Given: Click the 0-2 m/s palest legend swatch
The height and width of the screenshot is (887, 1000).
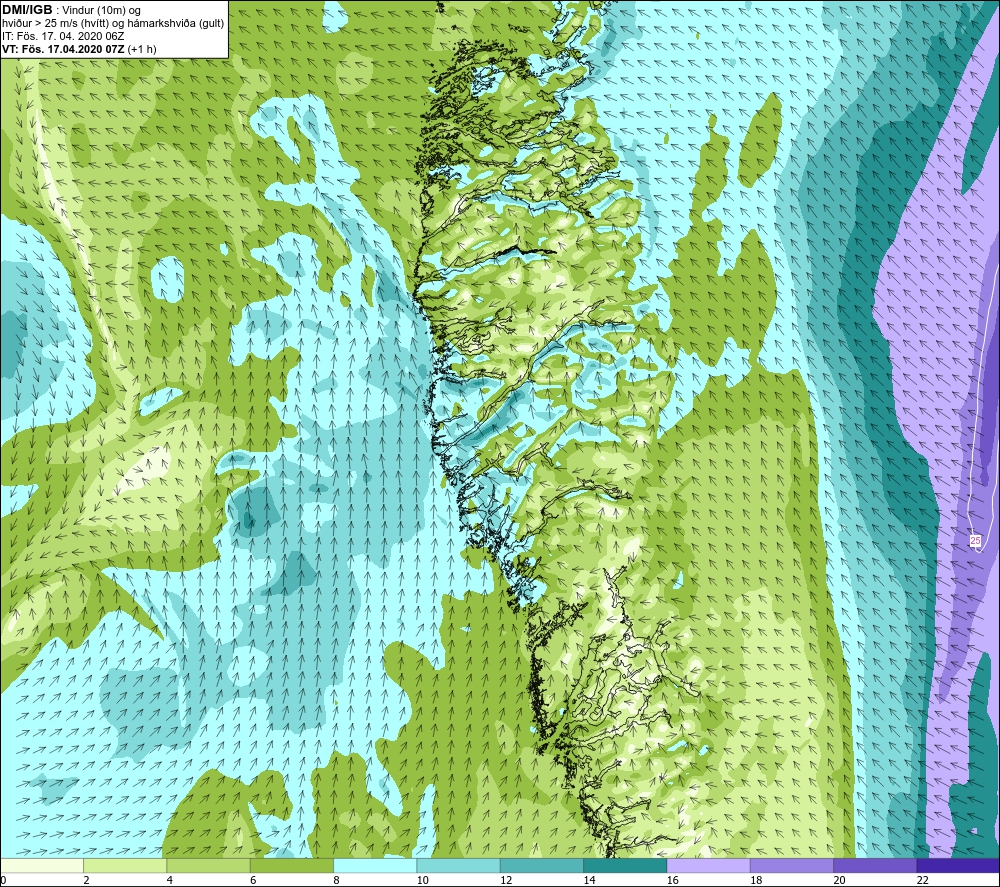Looking at the screenshot, I should tap(42, 865).
